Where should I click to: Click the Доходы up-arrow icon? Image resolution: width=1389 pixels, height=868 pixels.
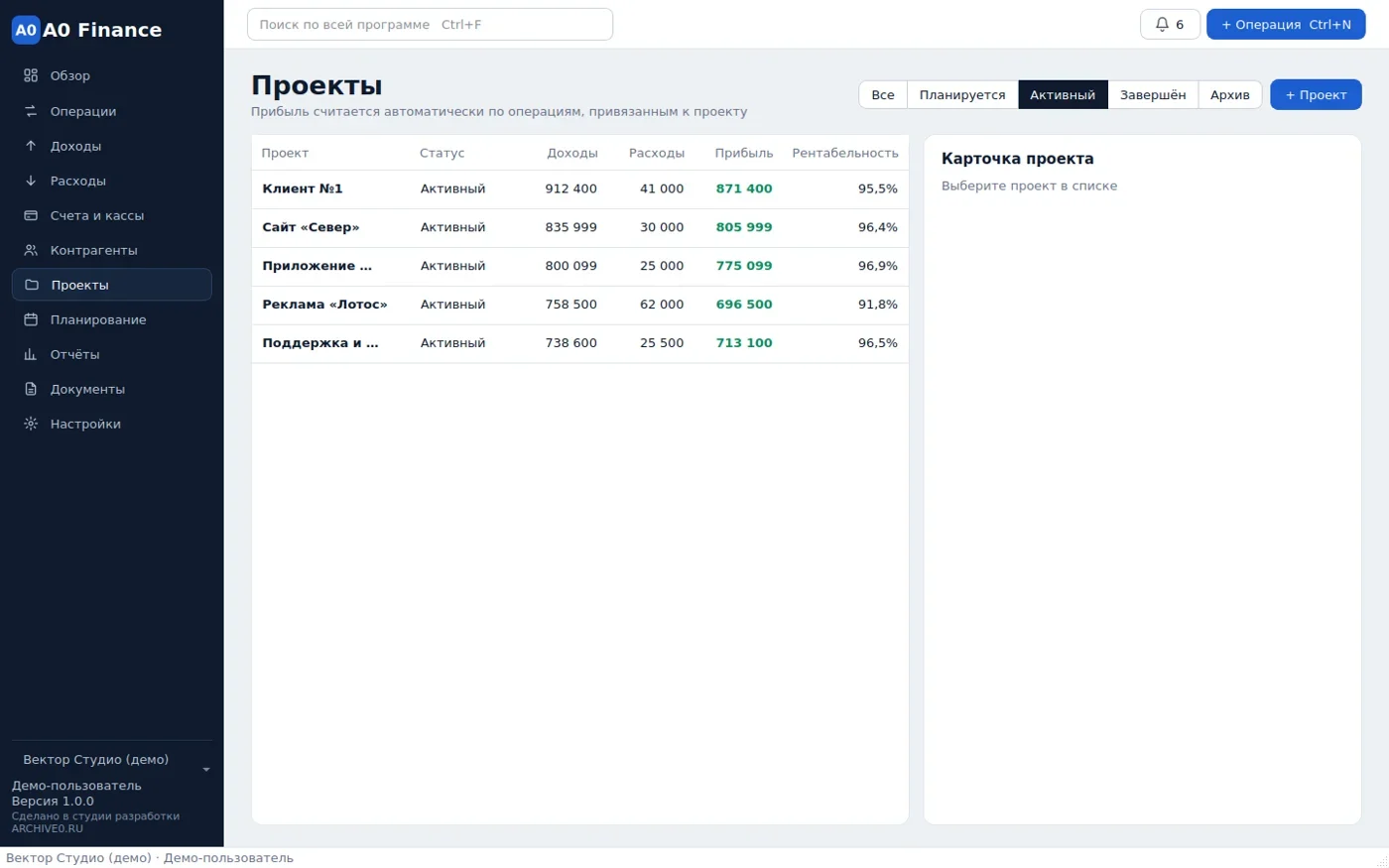coord(31,146)
